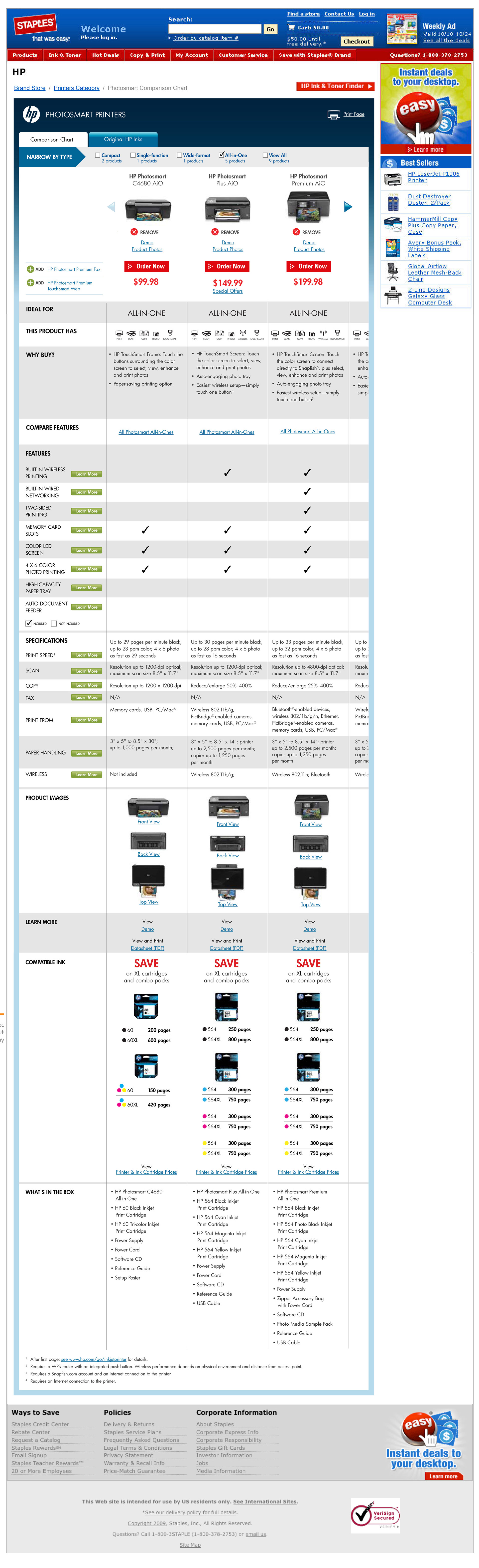The width and height of the screenshot is (479, 1568).
Task: Open HP Ink & Toner Finder arrow
Action: click(x=370, y=86)
